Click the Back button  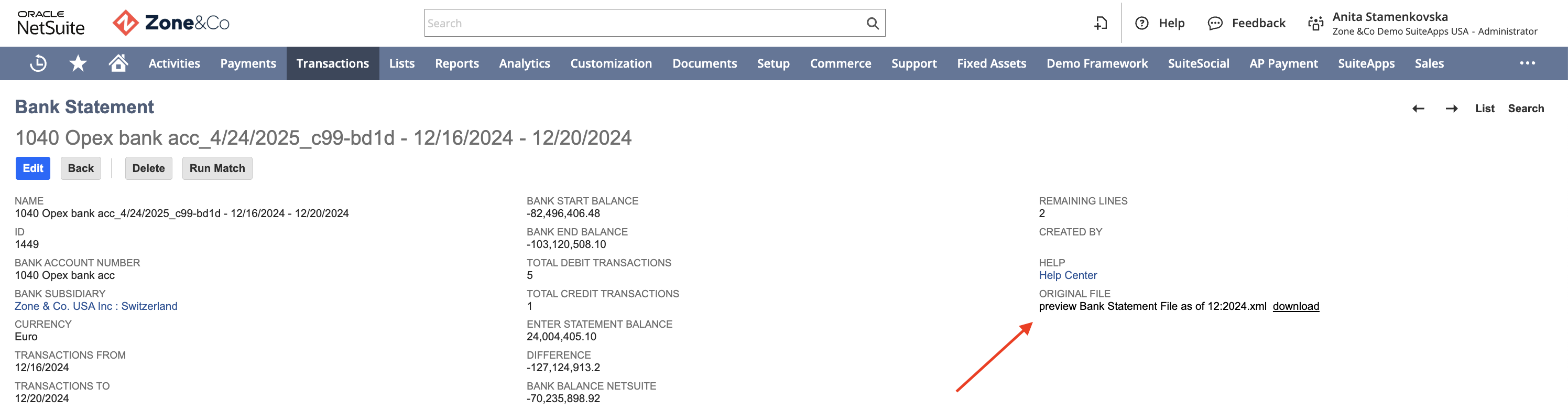pos(80,169)
